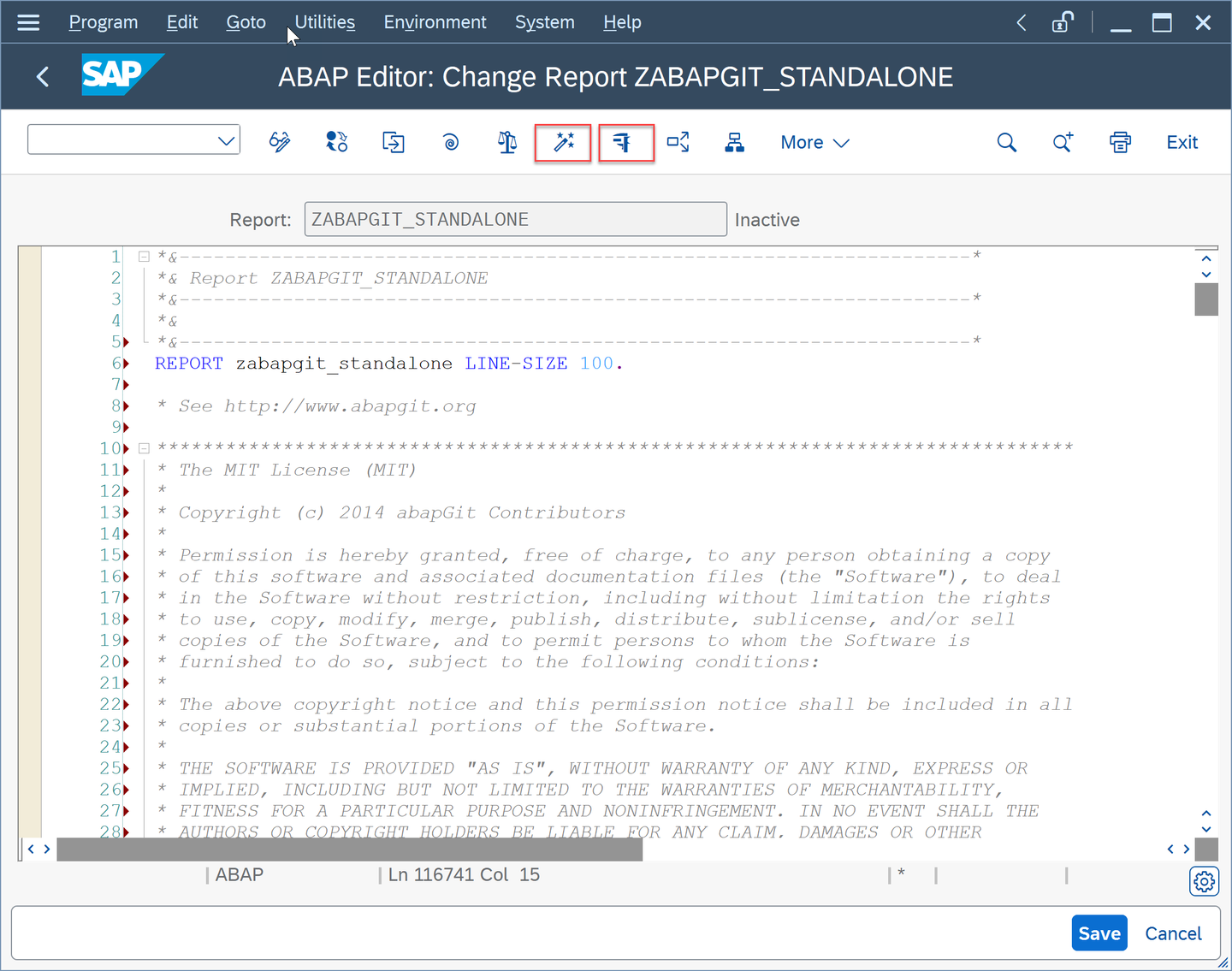
Task: Click the REPORT keyword on line 6
Action: click(189, 364)
